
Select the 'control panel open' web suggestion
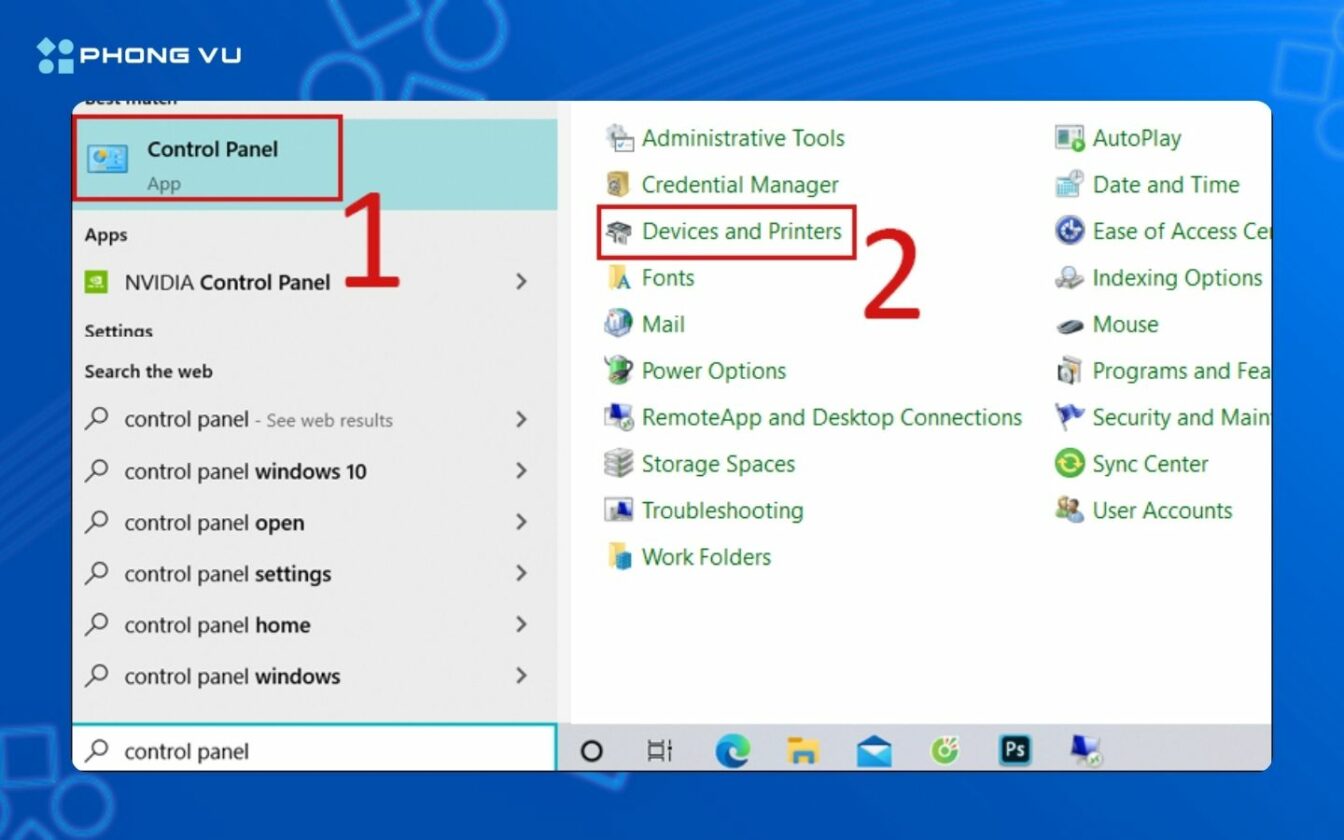coord(314,522)
